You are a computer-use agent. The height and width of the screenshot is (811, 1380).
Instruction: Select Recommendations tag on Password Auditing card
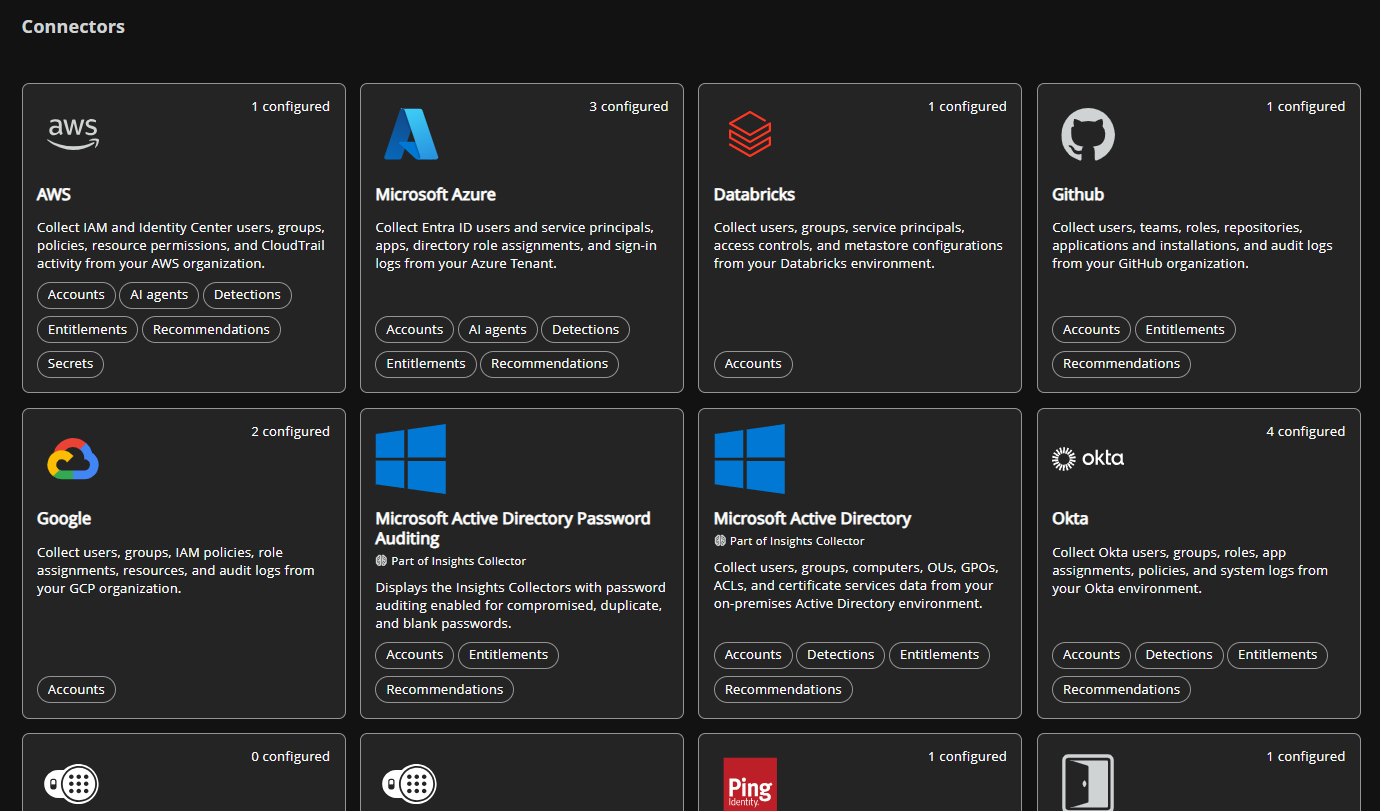coord(444,689)
